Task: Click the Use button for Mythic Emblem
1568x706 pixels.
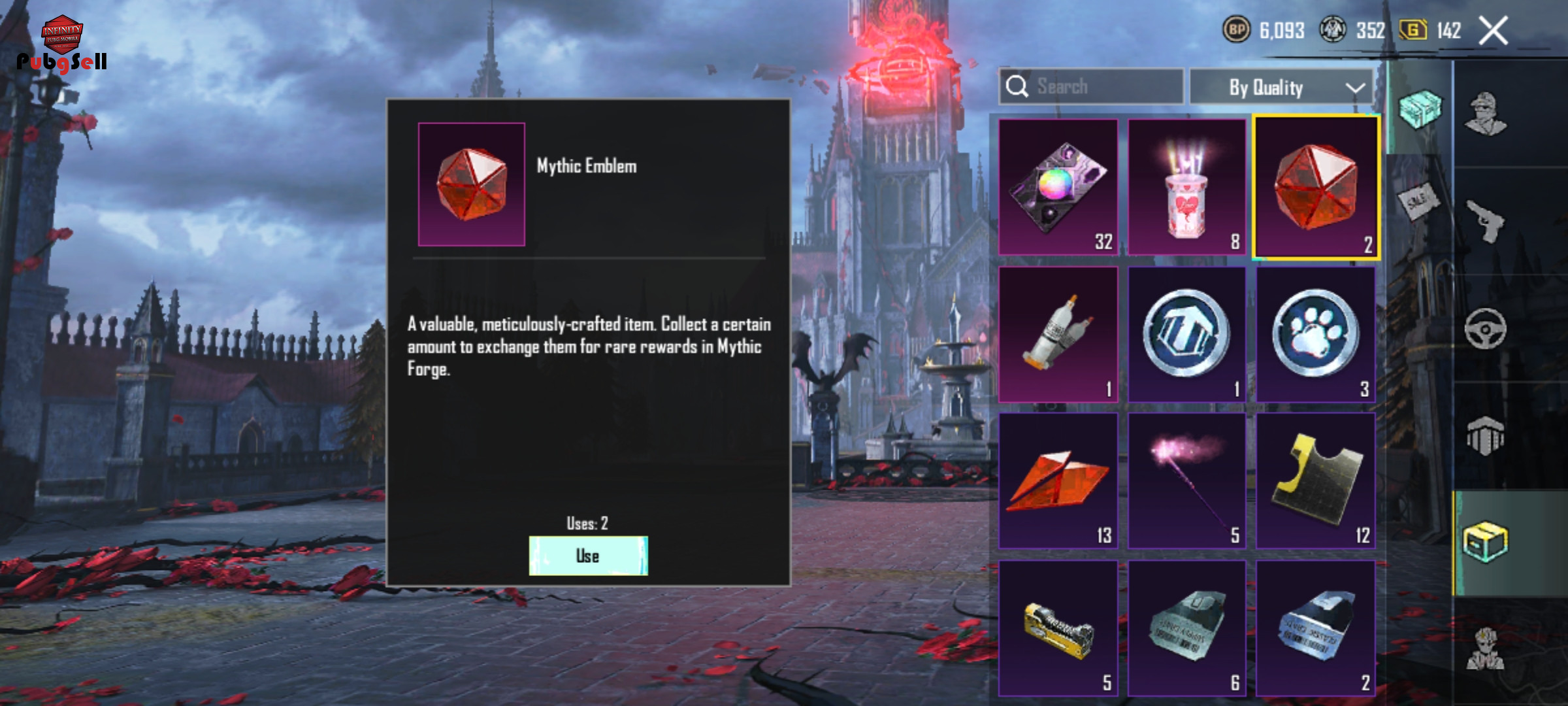Action: [x=588, y=556]
